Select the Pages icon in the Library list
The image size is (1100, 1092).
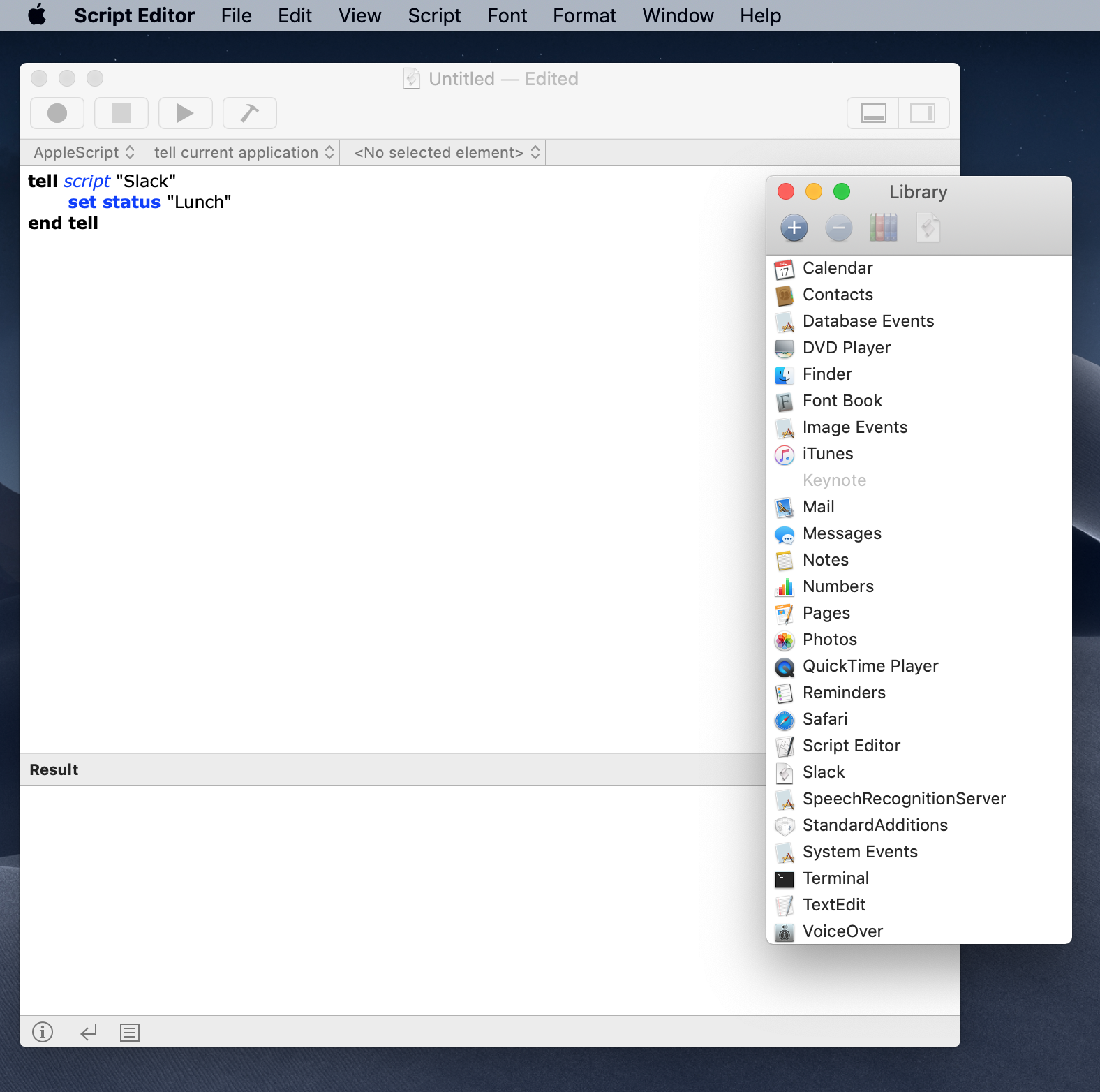(785, 614)
